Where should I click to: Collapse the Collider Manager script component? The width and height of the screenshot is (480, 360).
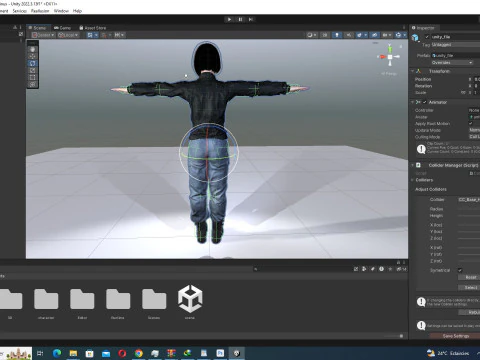pos(413,165)
